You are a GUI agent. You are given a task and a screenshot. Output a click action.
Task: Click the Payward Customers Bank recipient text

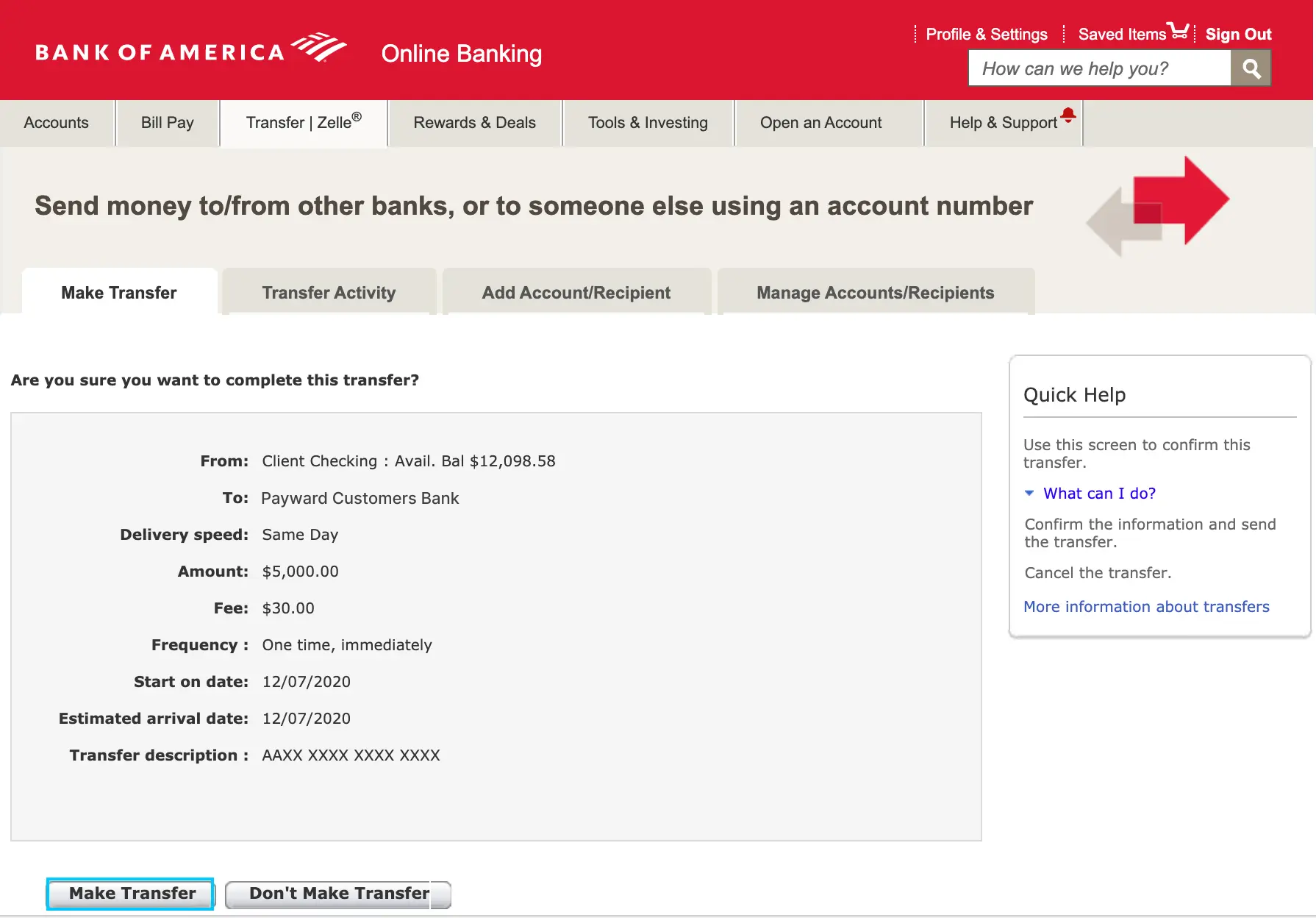(360, 498)
